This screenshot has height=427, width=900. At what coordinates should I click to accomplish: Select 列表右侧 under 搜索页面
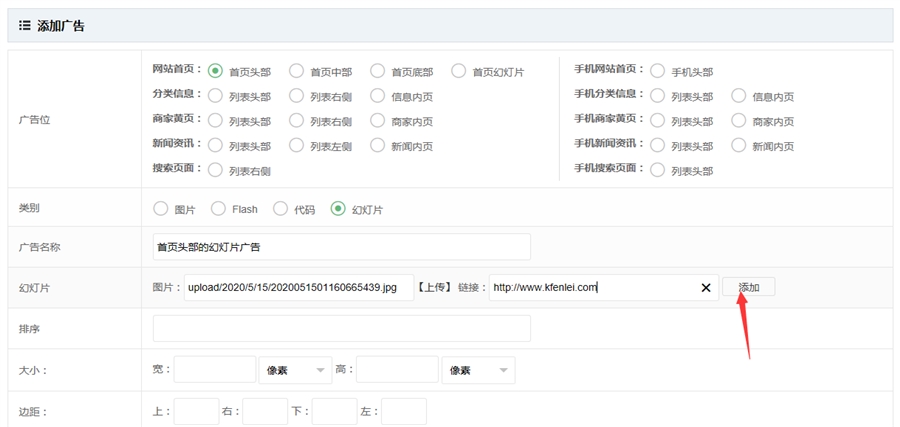215,170
